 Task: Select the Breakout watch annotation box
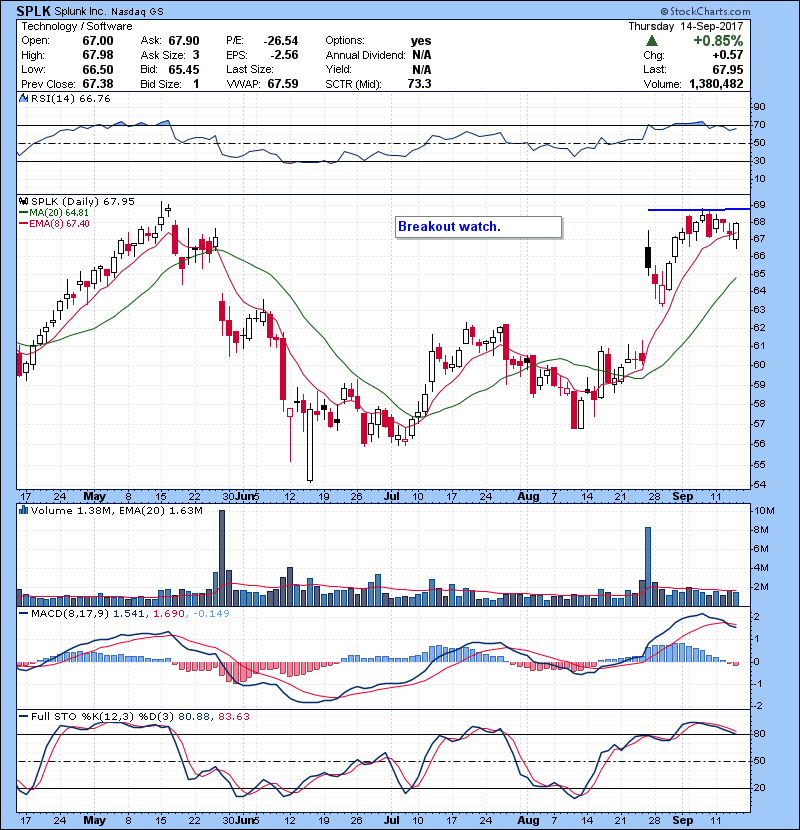478,227
